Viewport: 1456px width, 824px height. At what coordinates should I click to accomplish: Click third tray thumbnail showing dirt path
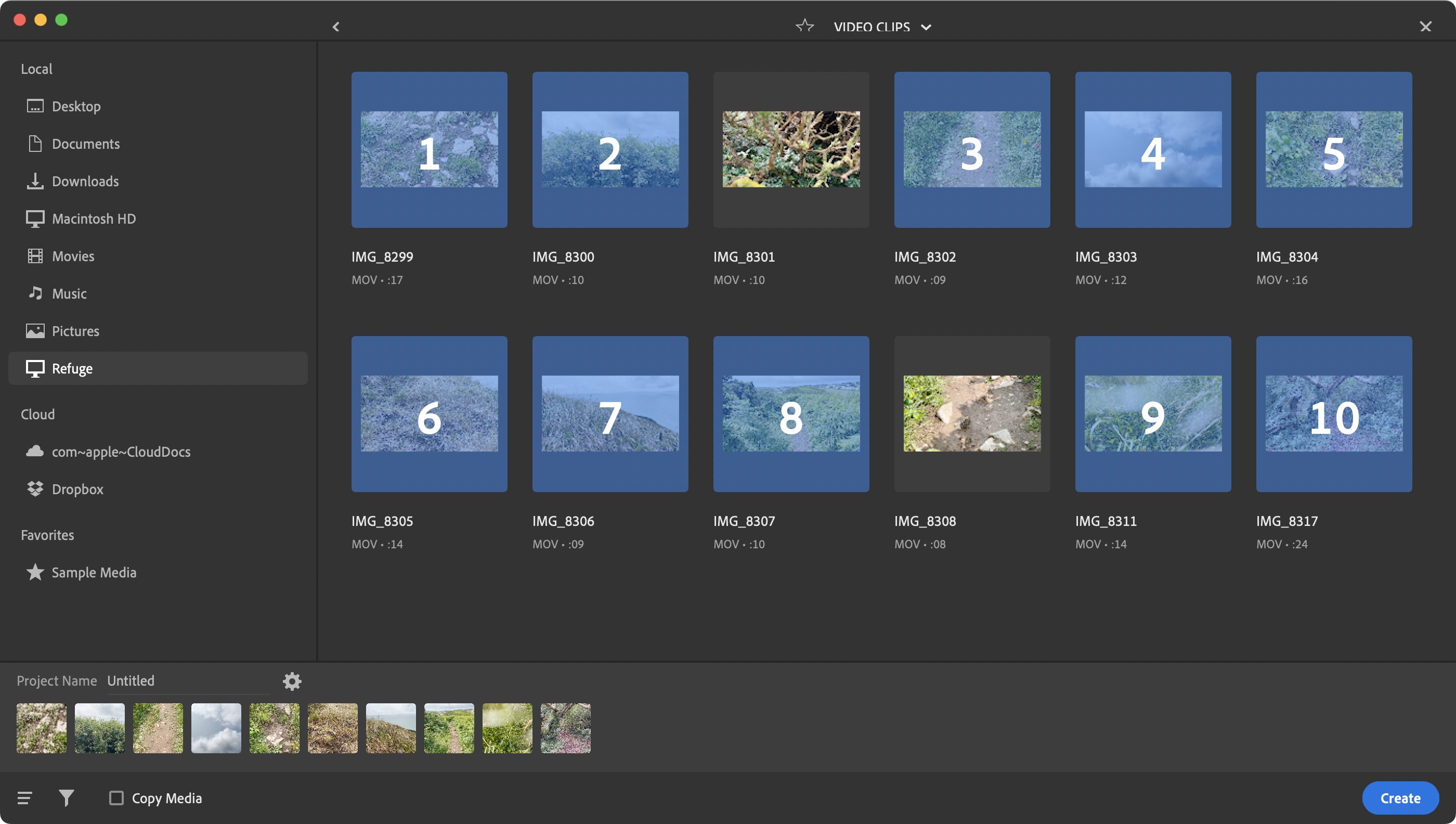point(158,728)
